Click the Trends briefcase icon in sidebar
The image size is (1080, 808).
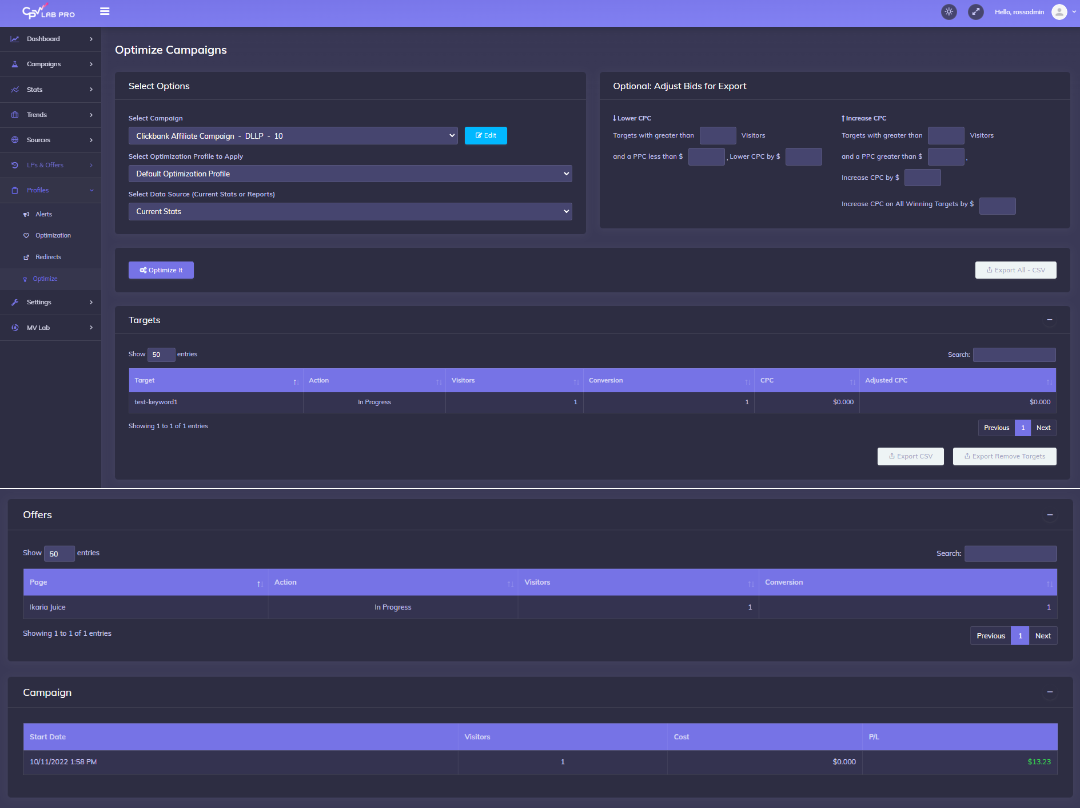click(x=14, y=113)
